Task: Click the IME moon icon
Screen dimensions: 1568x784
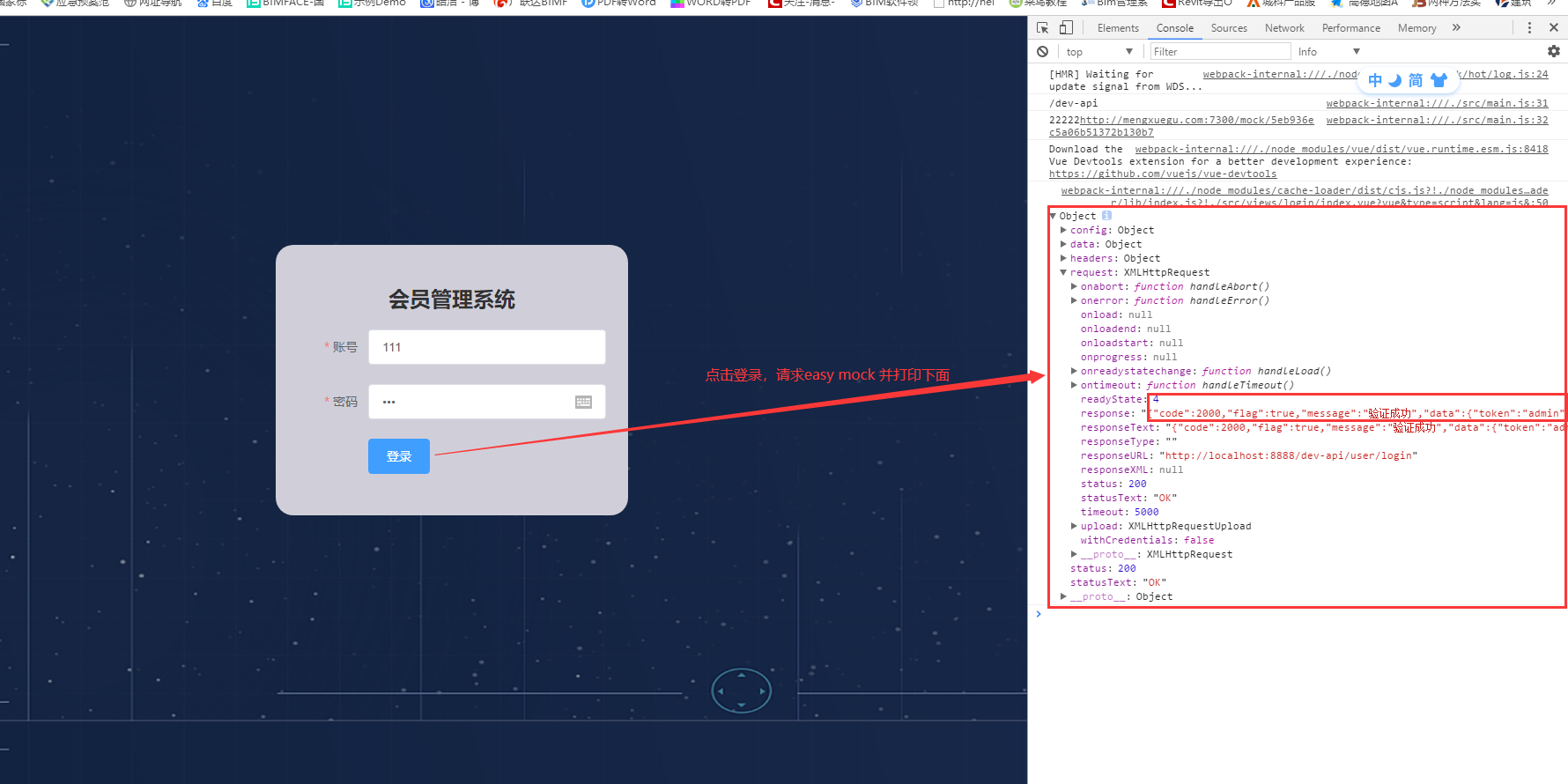Action: [x=1395, y=80]
